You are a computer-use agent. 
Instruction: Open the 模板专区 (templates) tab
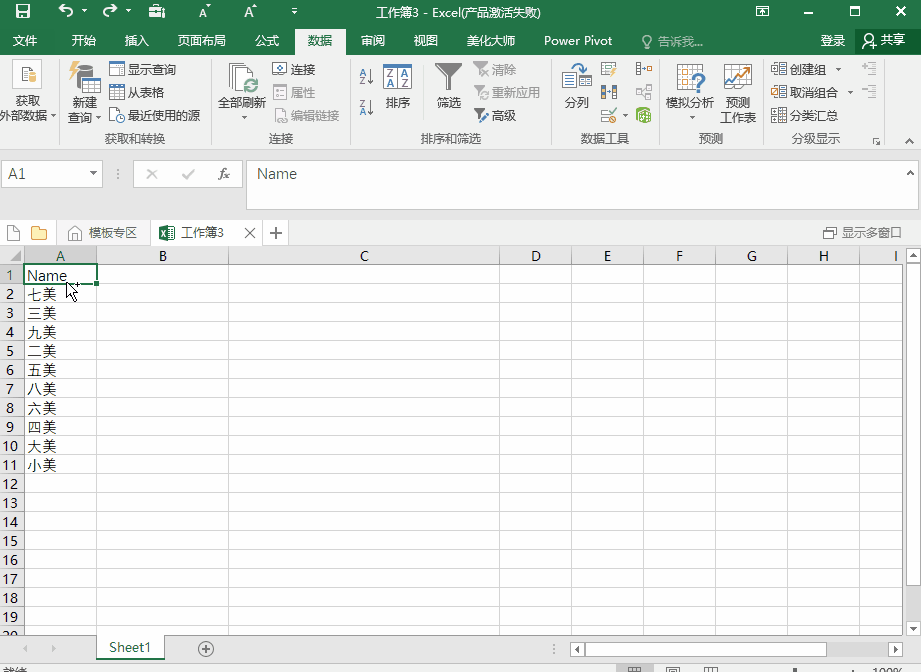pyautogui.click(x=103, y=233)
